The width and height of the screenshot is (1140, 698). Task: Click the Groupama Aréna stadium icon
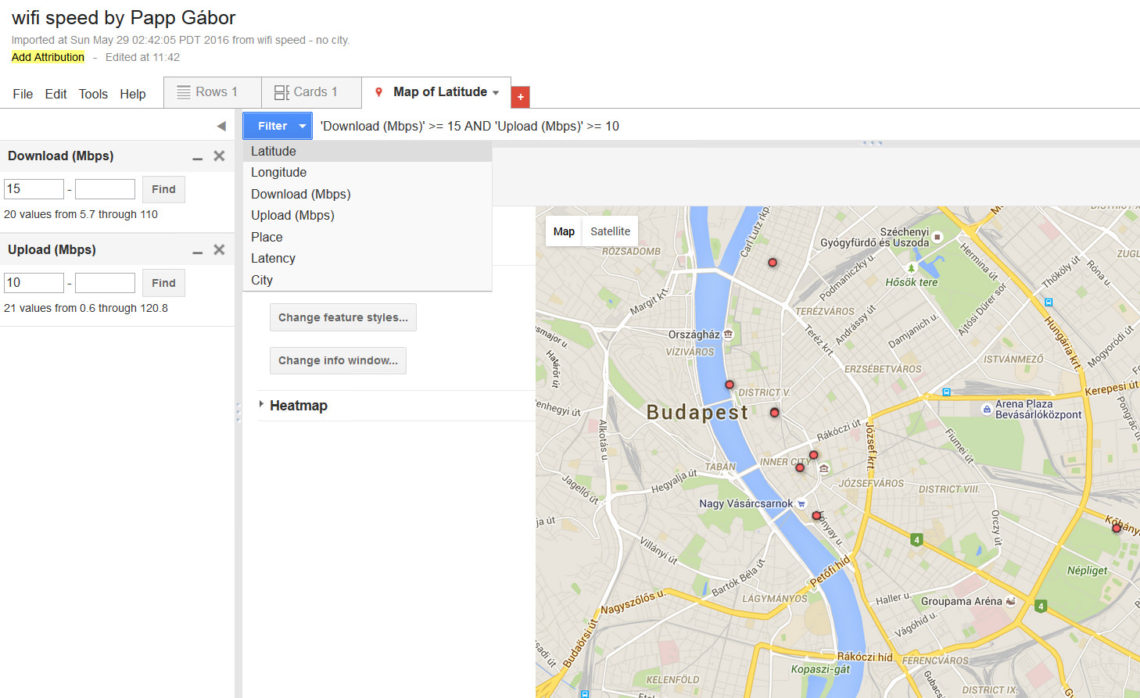pos(1010,601)
